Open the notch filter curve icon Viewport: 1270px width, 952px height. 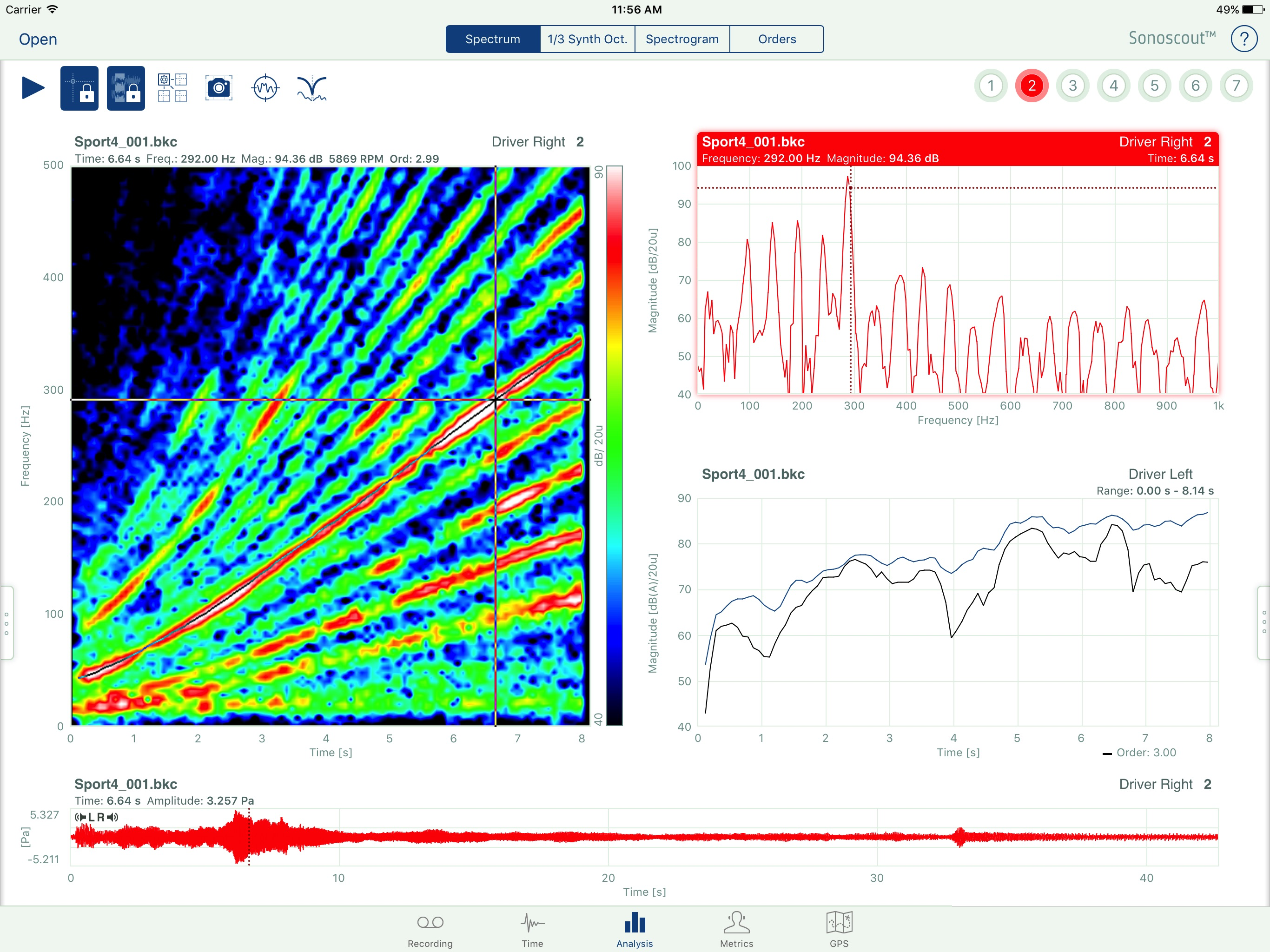click(312, 88)
